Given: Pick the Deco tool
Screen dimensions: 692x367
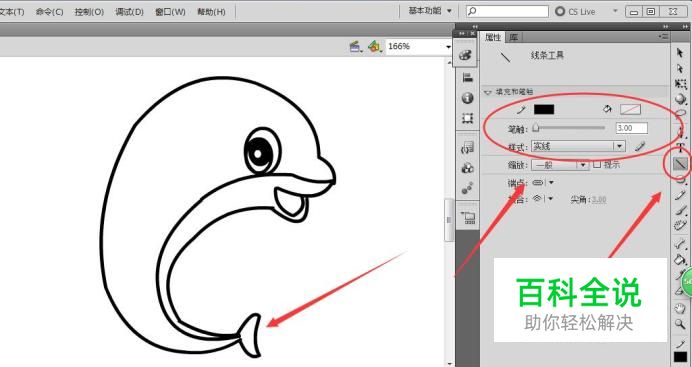Looking at the screenshot, I should tap(680, 226).
